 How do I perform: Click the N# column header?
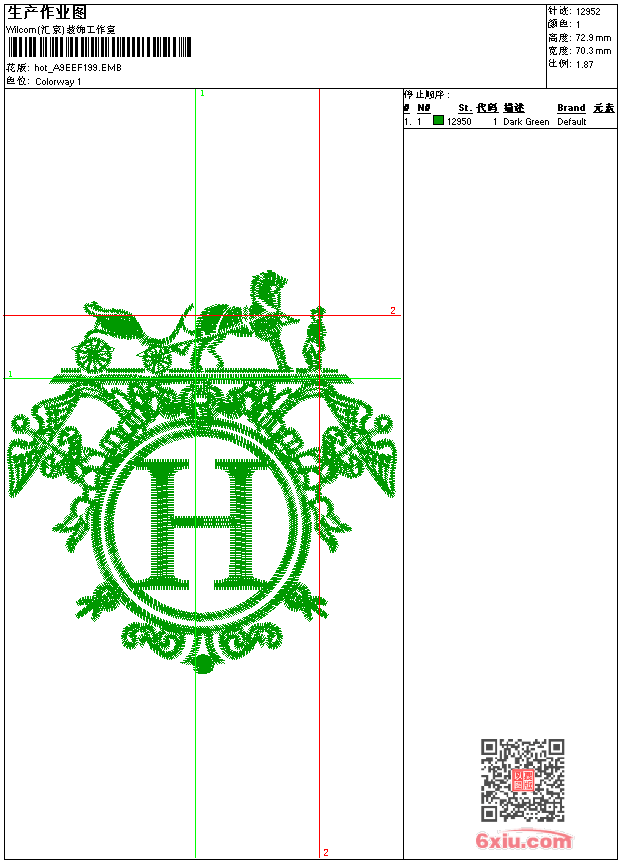pos(424,108)
